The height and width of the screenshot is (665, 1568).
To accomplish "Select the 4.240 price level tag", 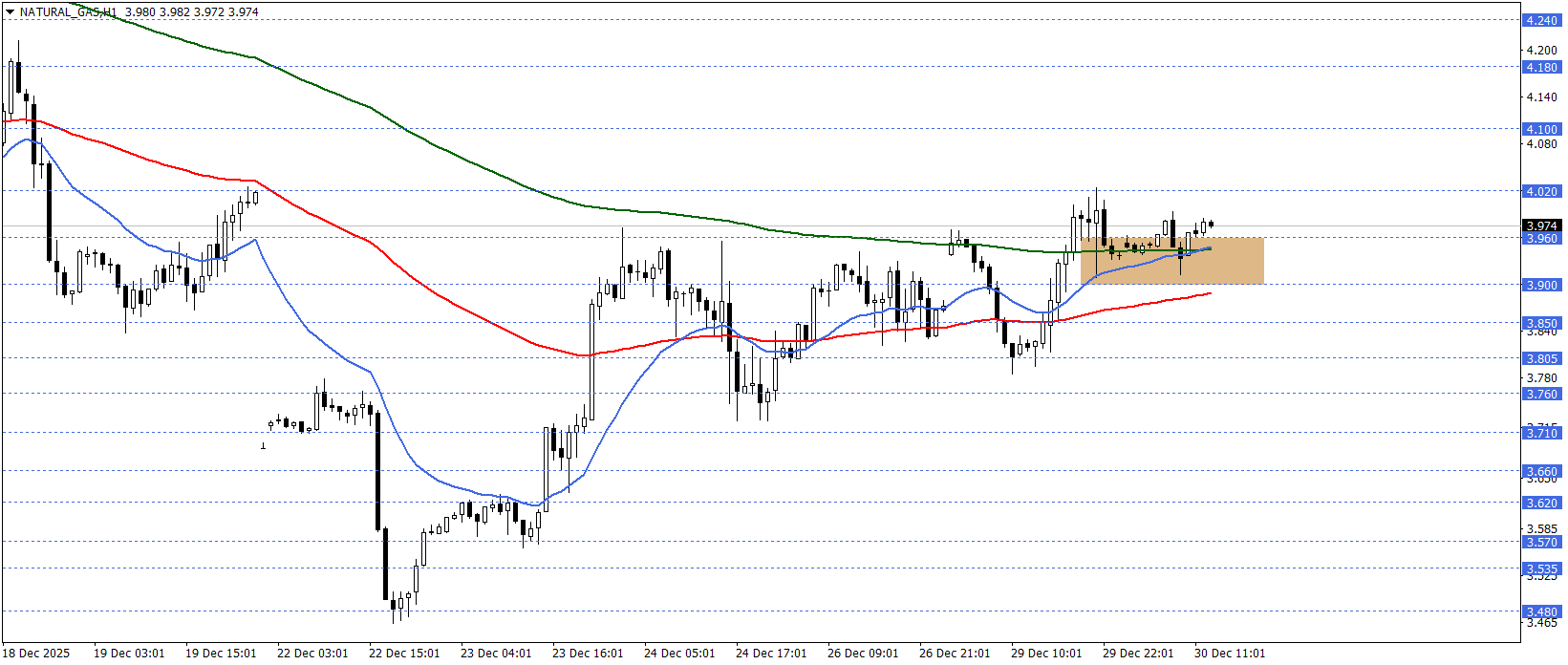I will [x=1541, y=20].
